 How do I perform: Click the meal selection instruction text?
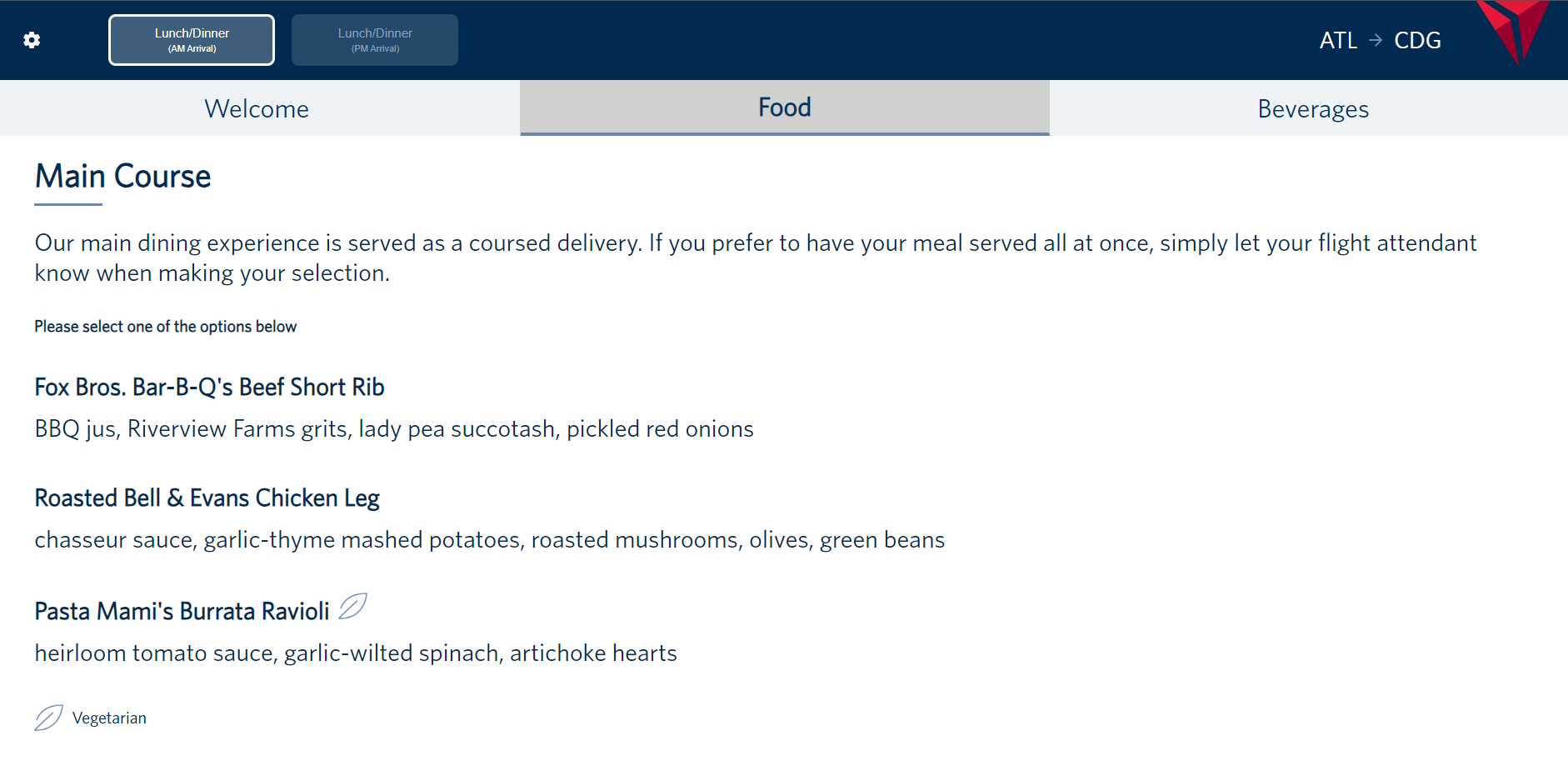[x=165, y=326]
